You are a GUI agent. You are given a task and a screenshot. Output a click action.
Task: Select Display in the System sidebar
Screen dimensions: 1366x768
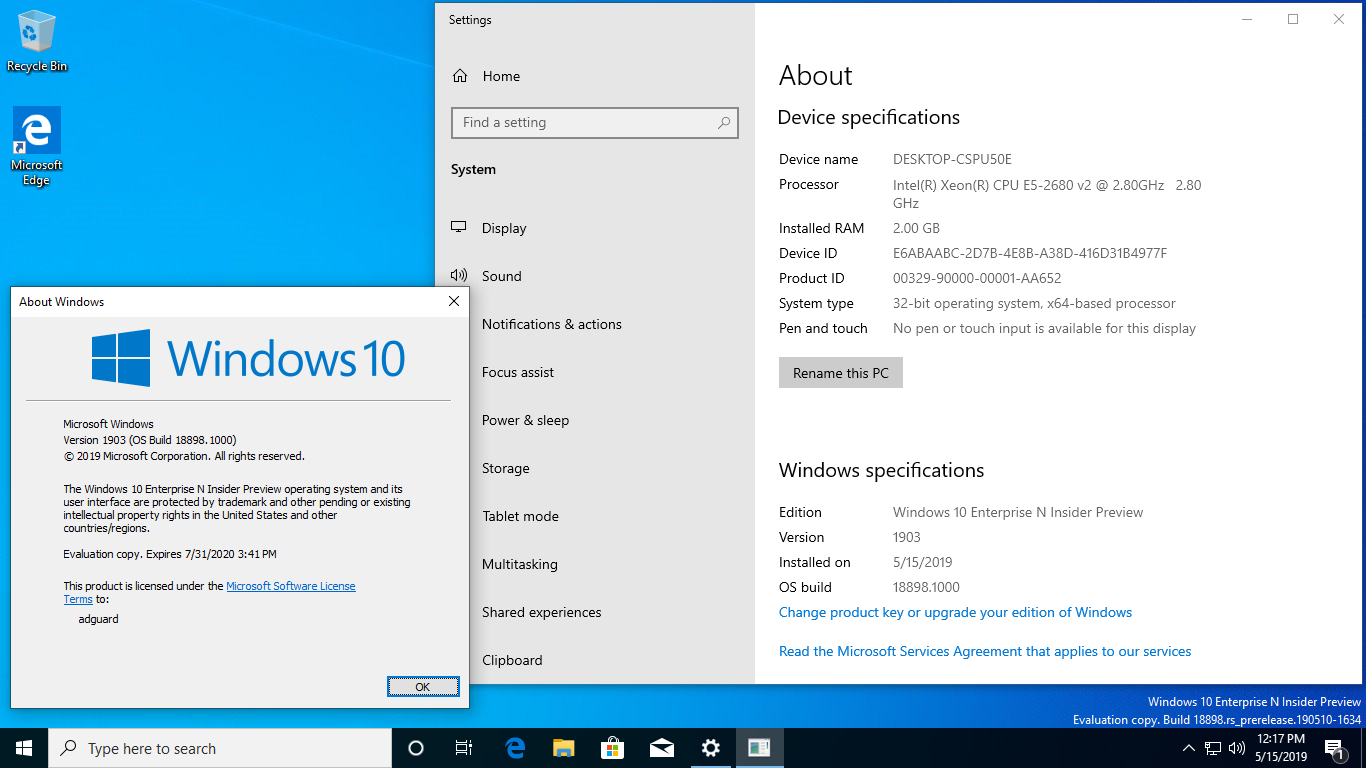point(503,228)
